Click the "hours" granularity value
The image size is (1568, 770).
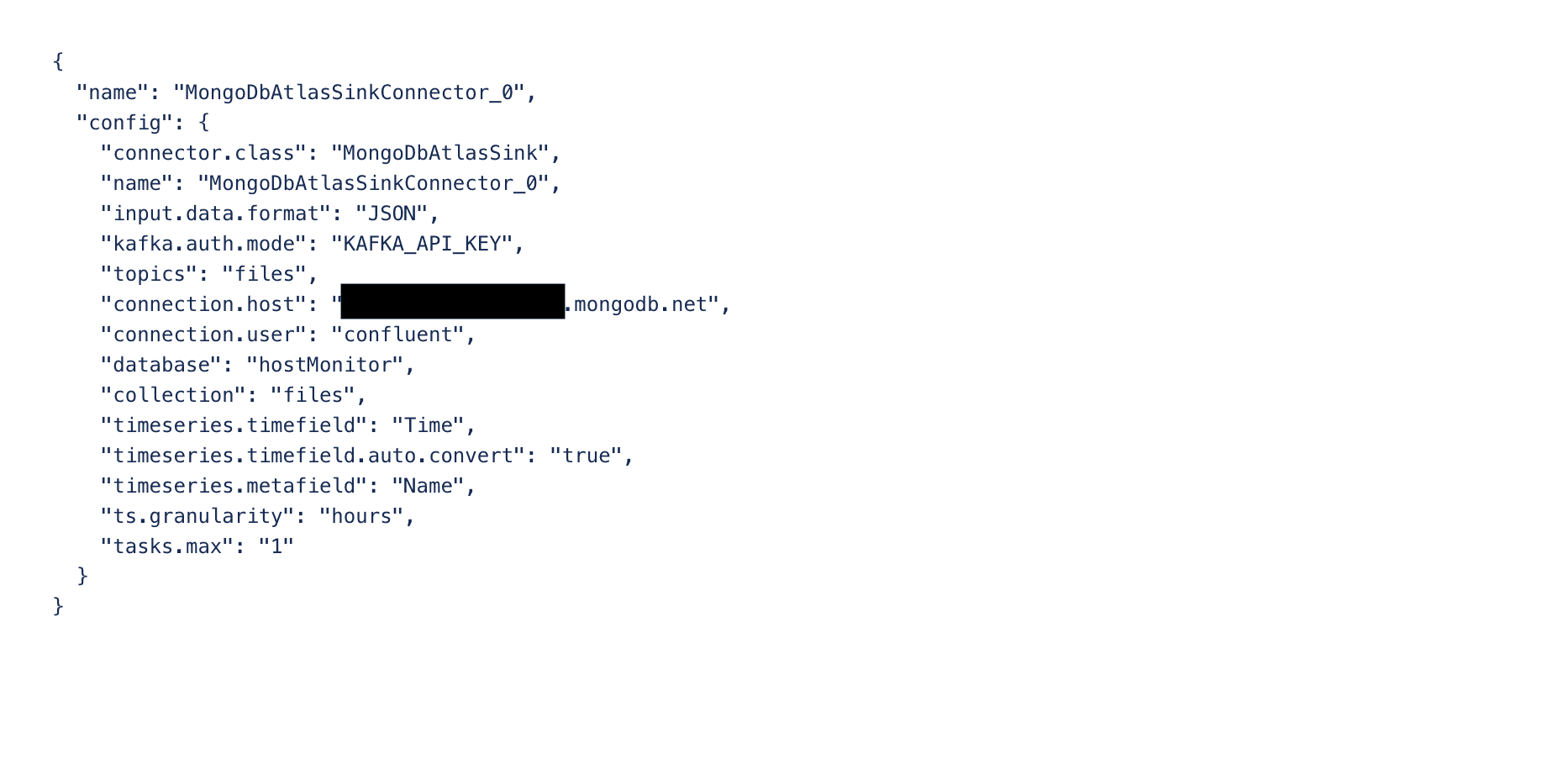click(x=361, y=516)
